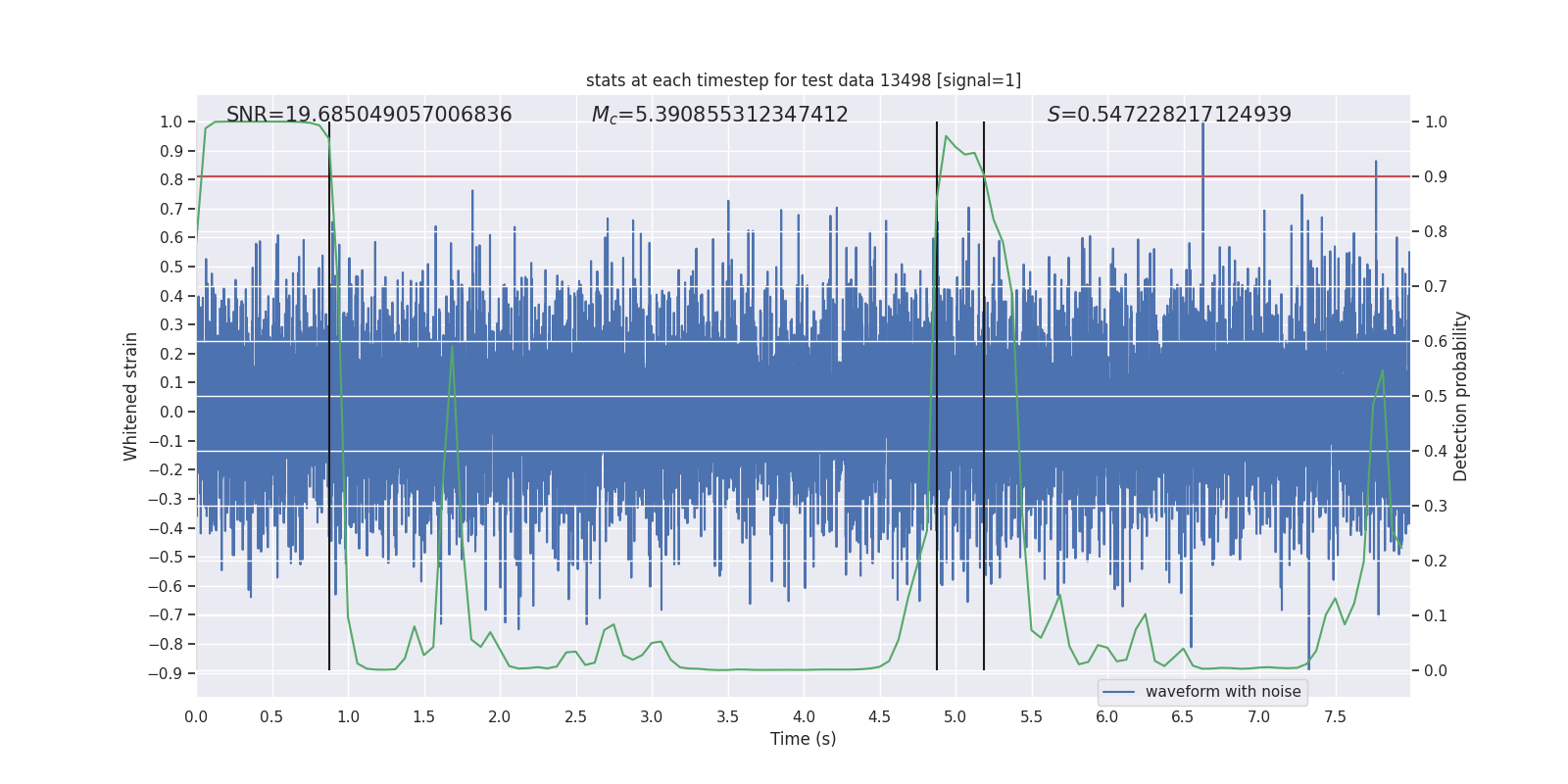Click the x-axis tick label 7.5
This screenshot has width=1568, height=784.
pyautogui.click(x=1335, y=716)
